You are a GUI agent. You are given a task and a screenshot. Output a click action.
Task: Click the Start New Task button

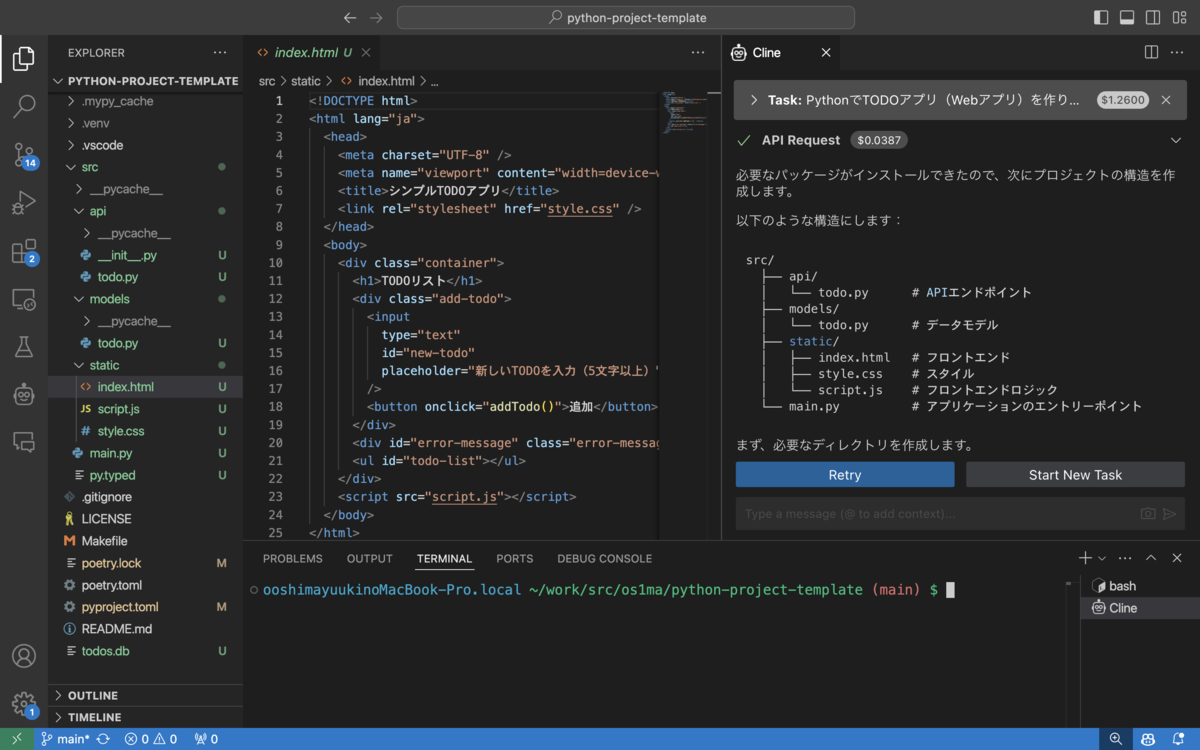point(1075,475)
